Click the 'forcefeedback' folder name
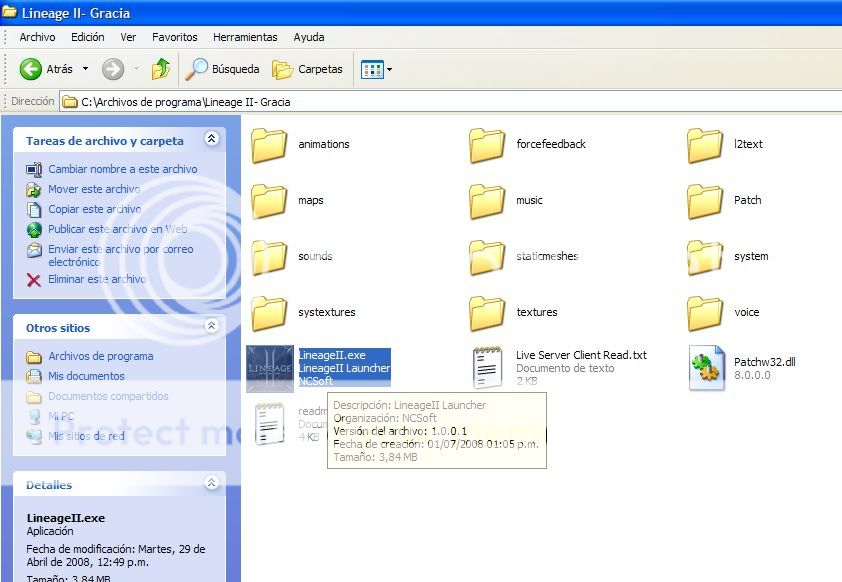 (551, 144)
